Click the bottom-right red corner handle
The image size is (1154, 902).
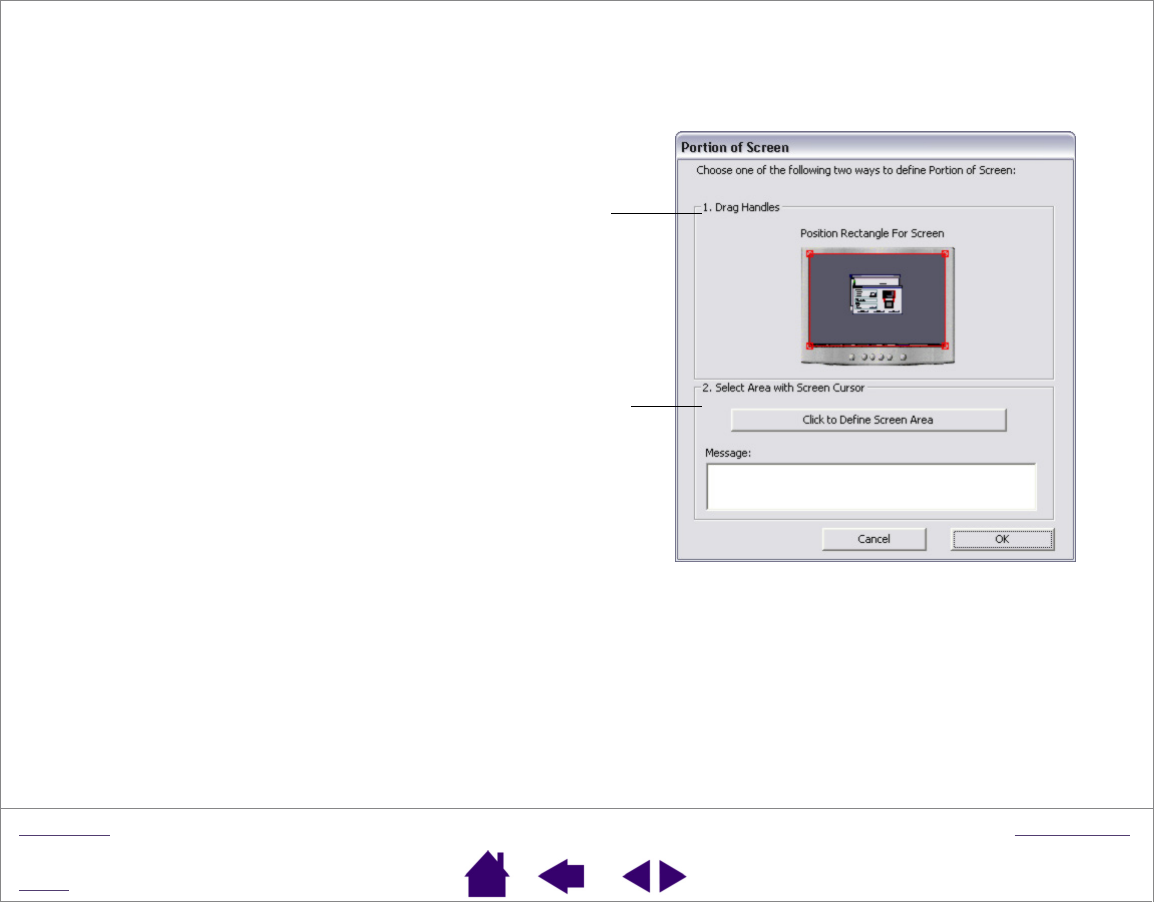click(945, 345)
